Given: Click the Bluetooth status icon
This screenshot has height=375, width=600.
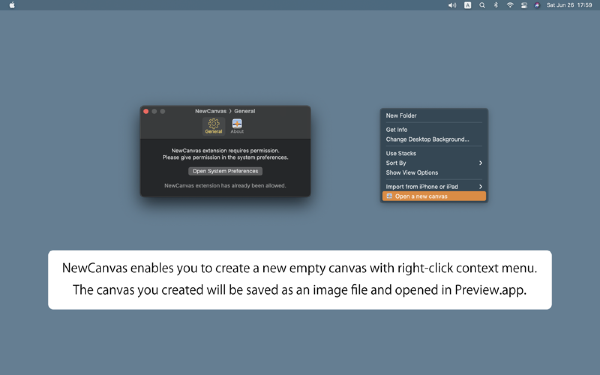Looking at the screenshot, I should pos(496,5).
